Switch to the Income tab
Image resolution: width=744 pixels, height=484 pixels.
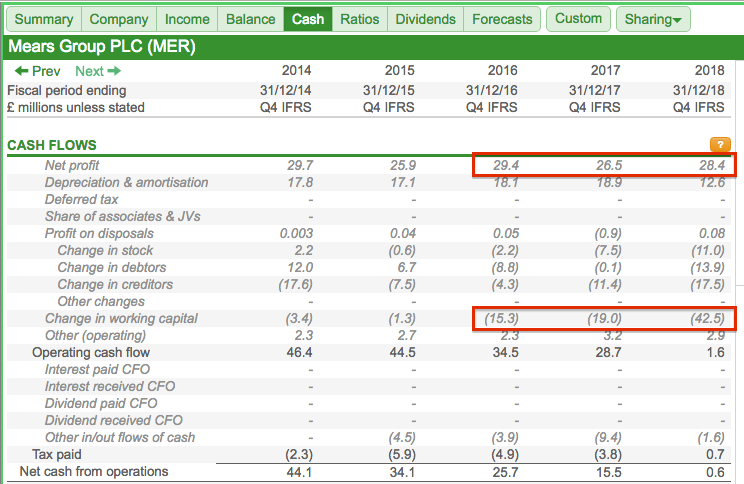(x=187, y=19)
